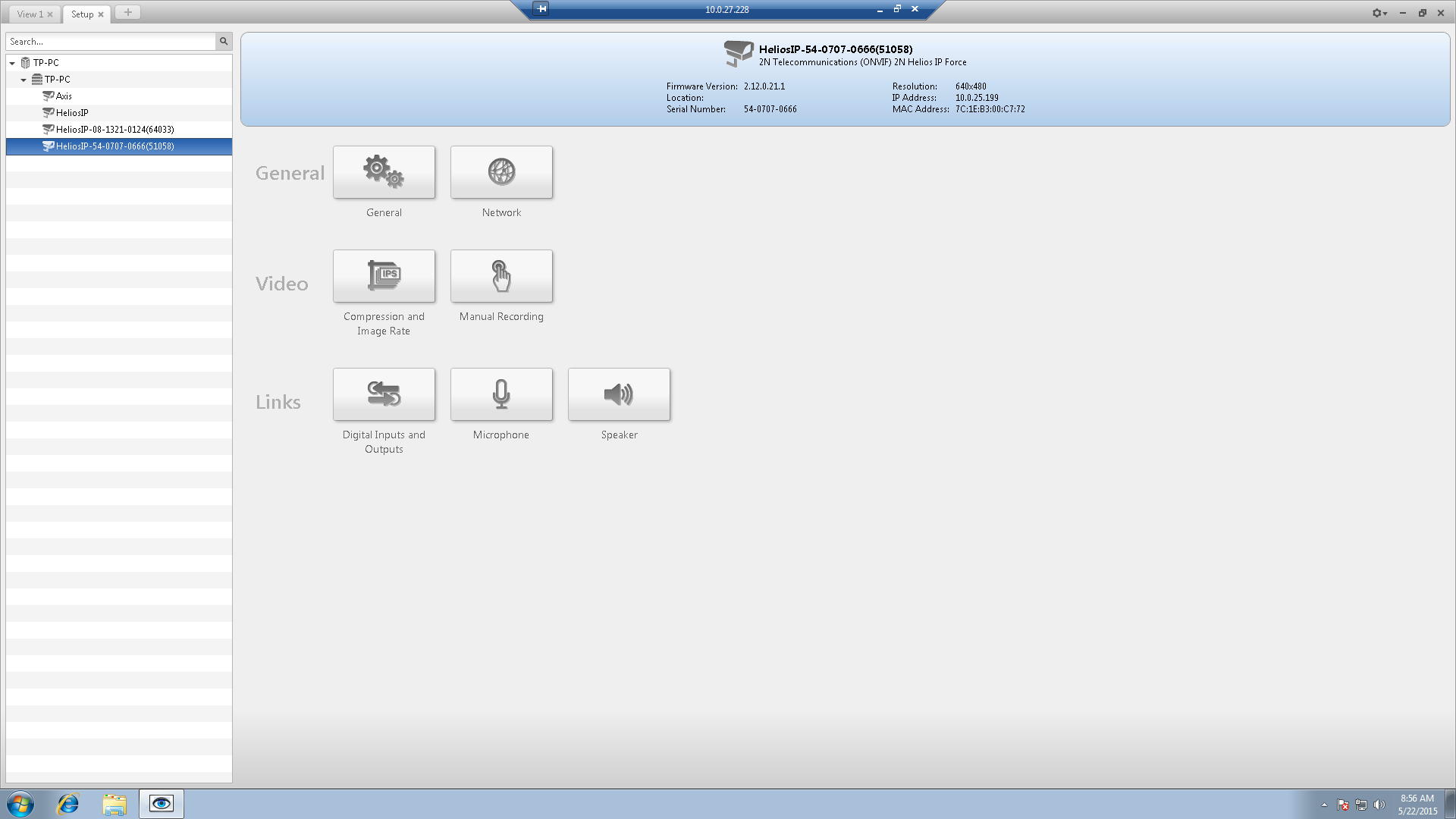Switch to the View 1 tab
Viewport: 1456px width, 819px height.
pos(30,14)
